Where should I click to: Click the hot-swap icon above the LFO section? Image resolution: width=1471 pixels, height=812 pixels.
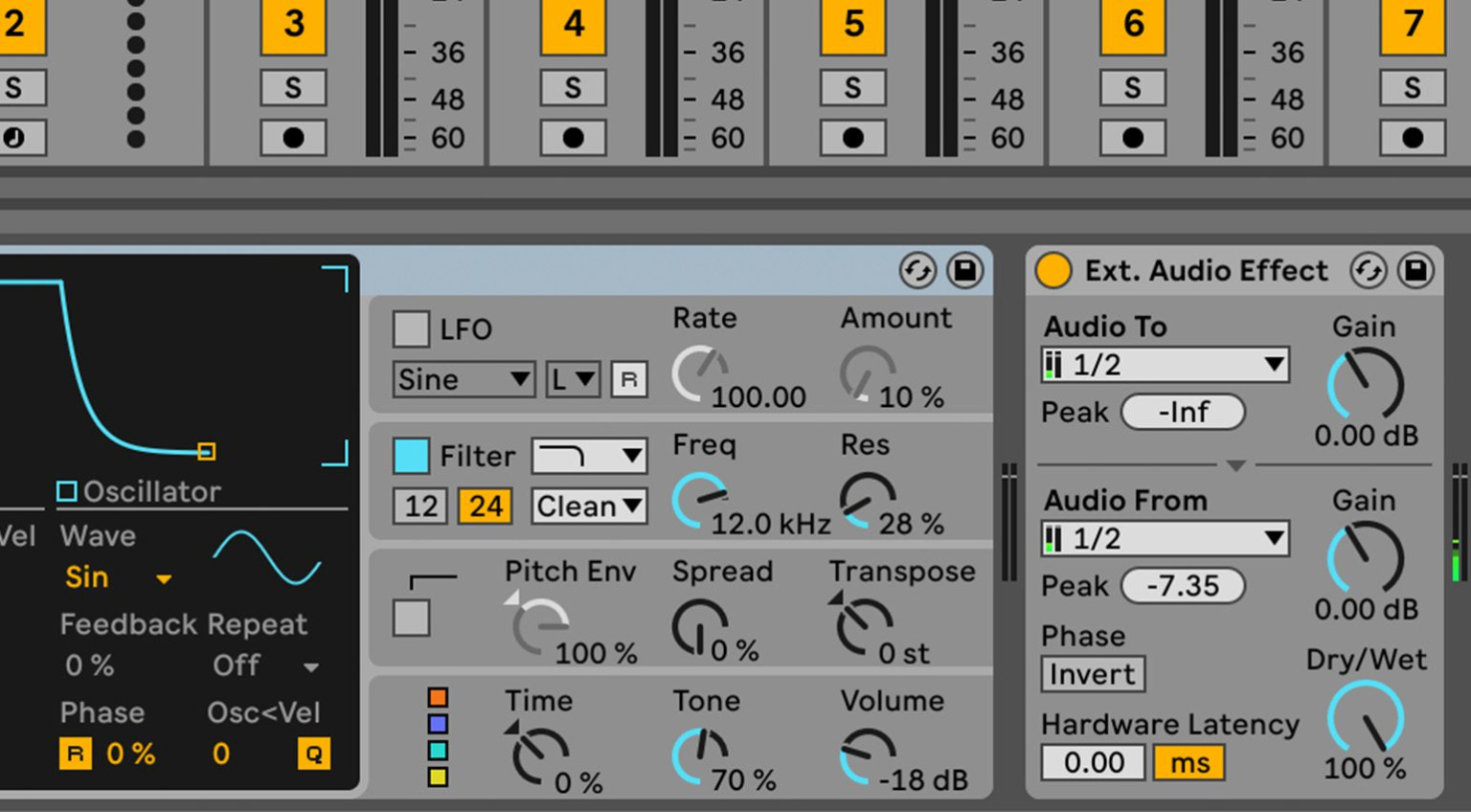917,271
